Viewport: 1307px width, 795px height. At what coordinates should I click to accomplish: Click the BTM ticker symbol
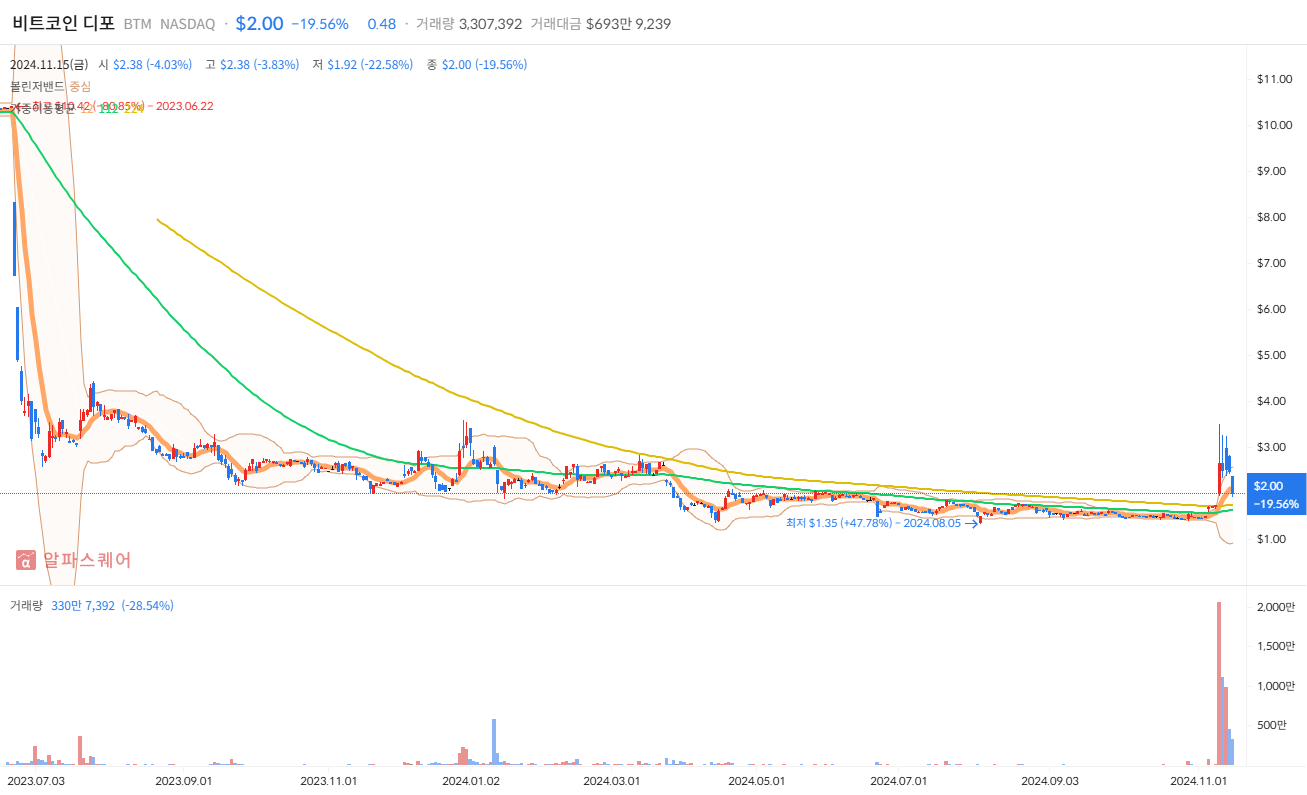138,24
